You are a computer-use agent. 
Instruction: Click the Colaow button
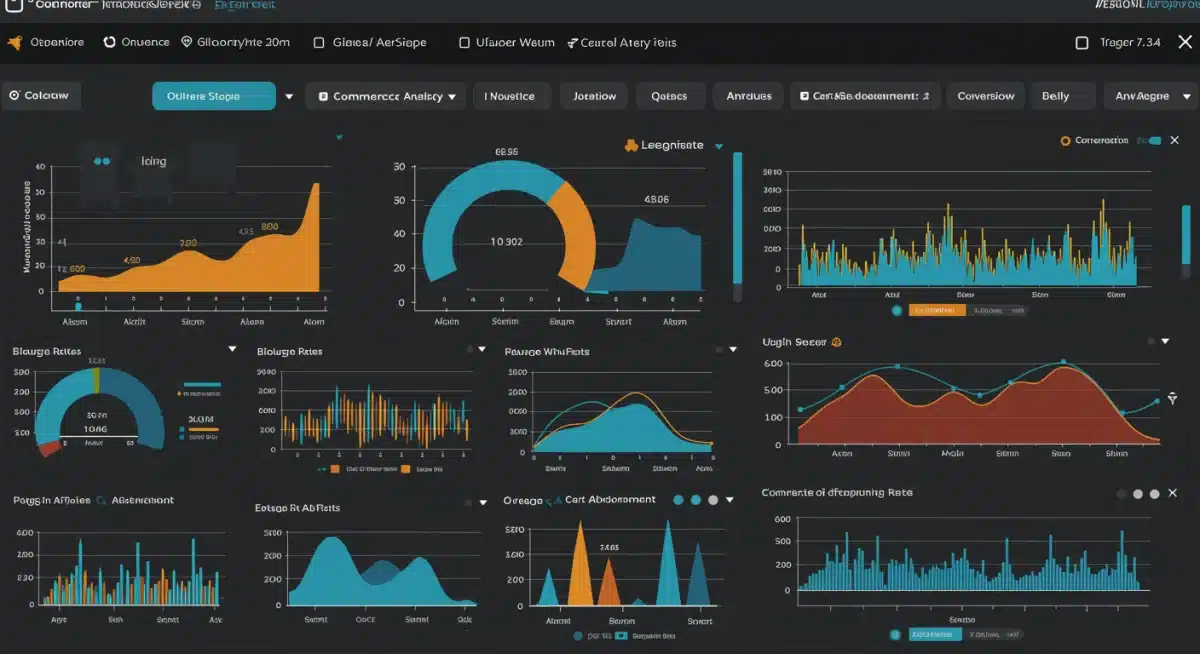click(x=40, y=95)
